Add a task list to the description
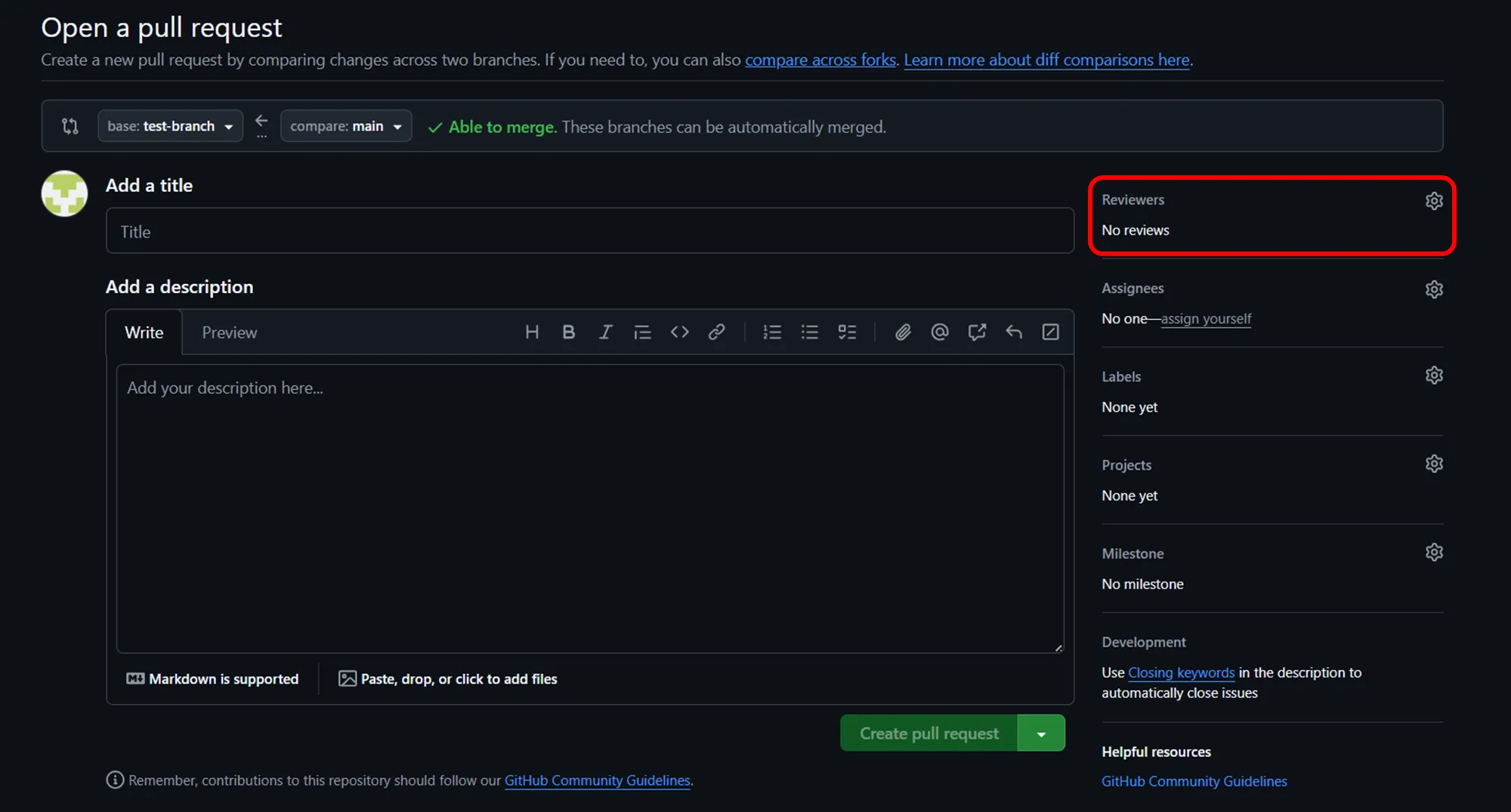 (x=846, y=332)
